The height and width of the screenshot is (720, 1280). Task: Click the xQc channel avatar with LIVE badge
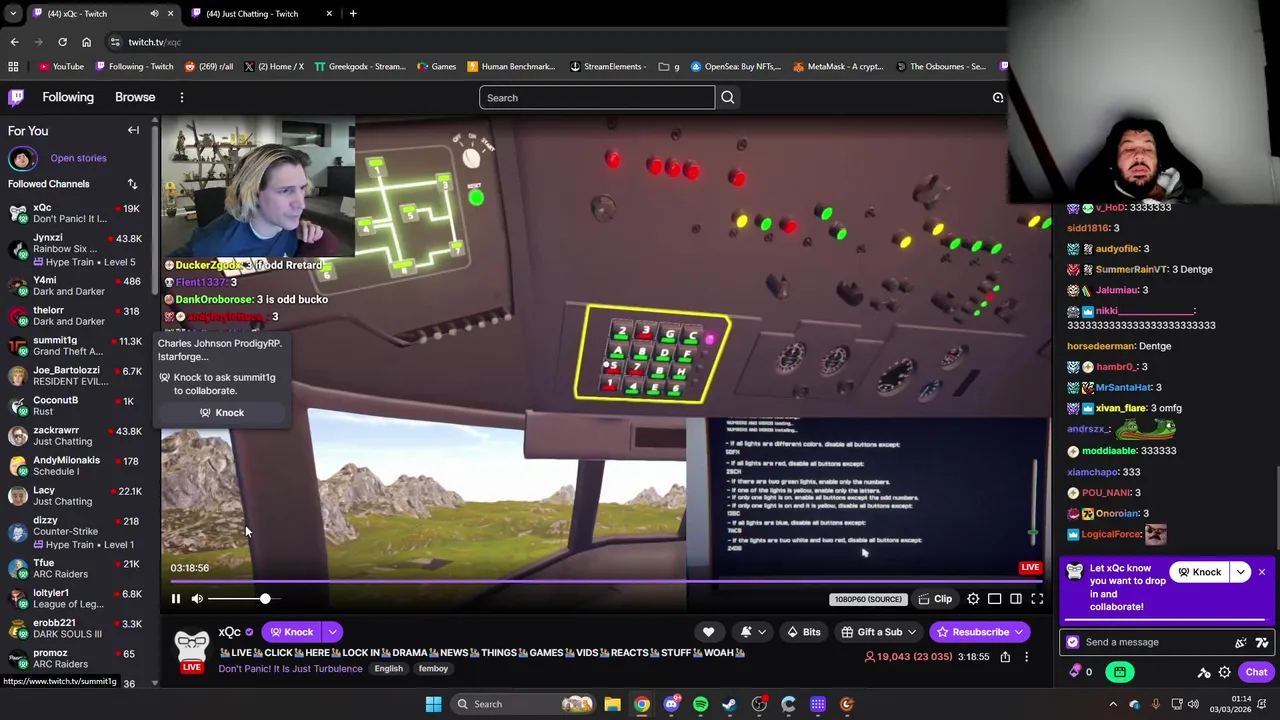coord(191,650)
